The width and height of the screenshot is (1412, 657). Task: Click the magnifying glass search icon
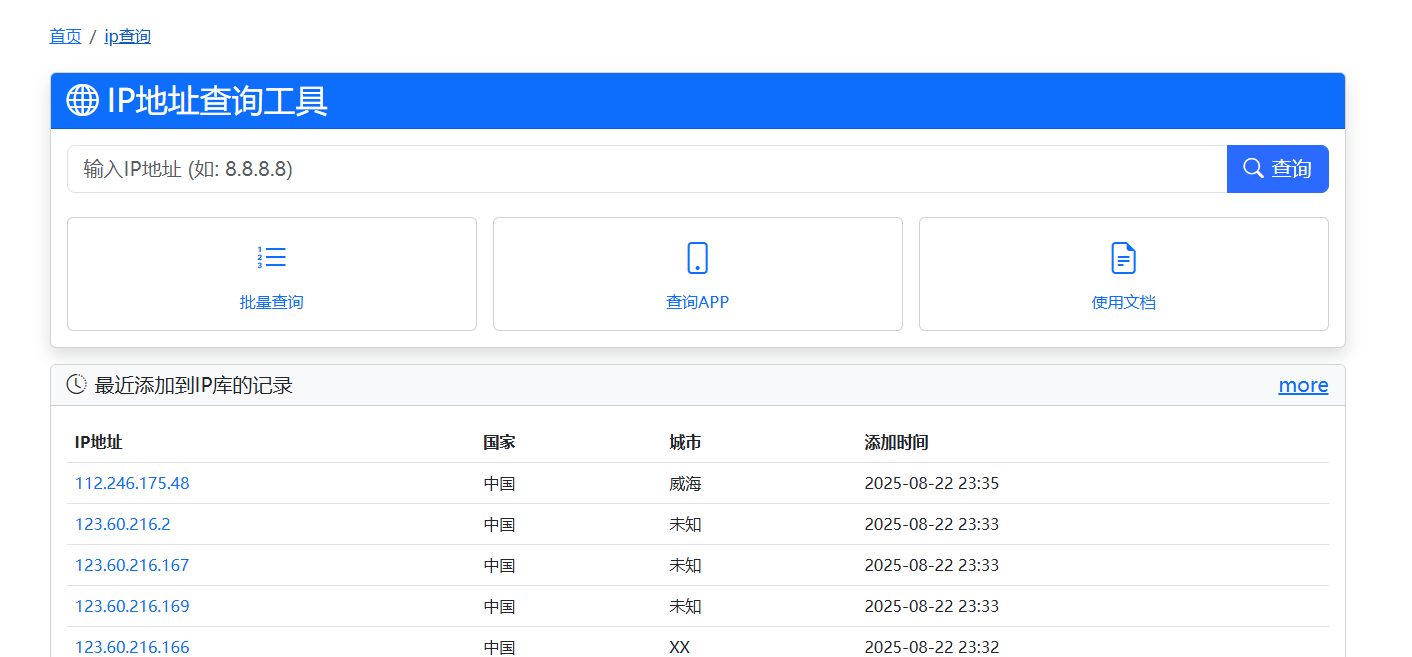tap(1253, 168)
